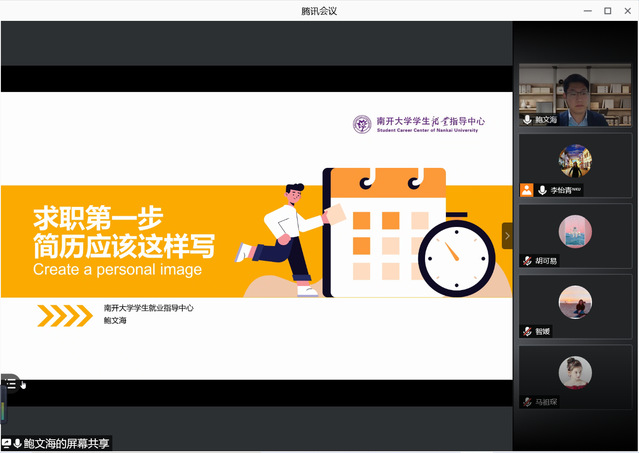Click the screen share icon beside 鲍文海的屏幕共享
The width and height of the screenshot is (639, 453).
tap(6, 443)
